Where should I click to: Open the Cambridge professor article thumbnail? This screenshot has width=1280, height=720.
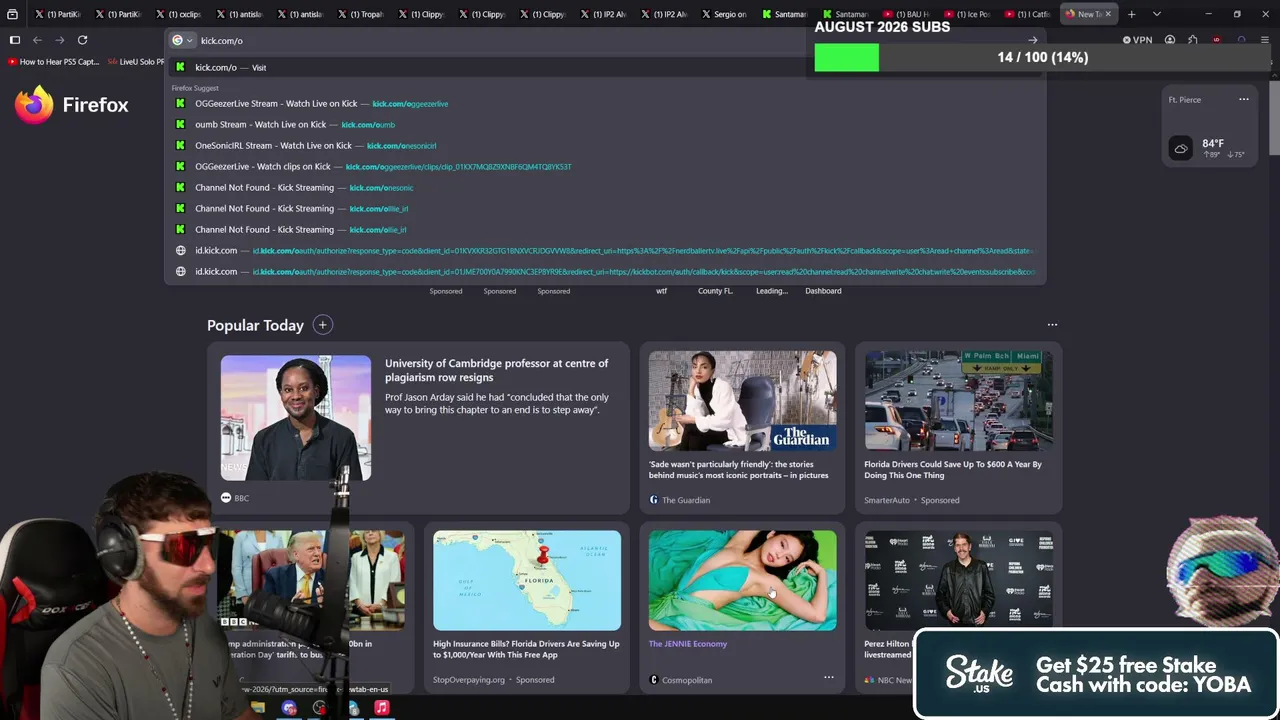(x=296, y=418)
